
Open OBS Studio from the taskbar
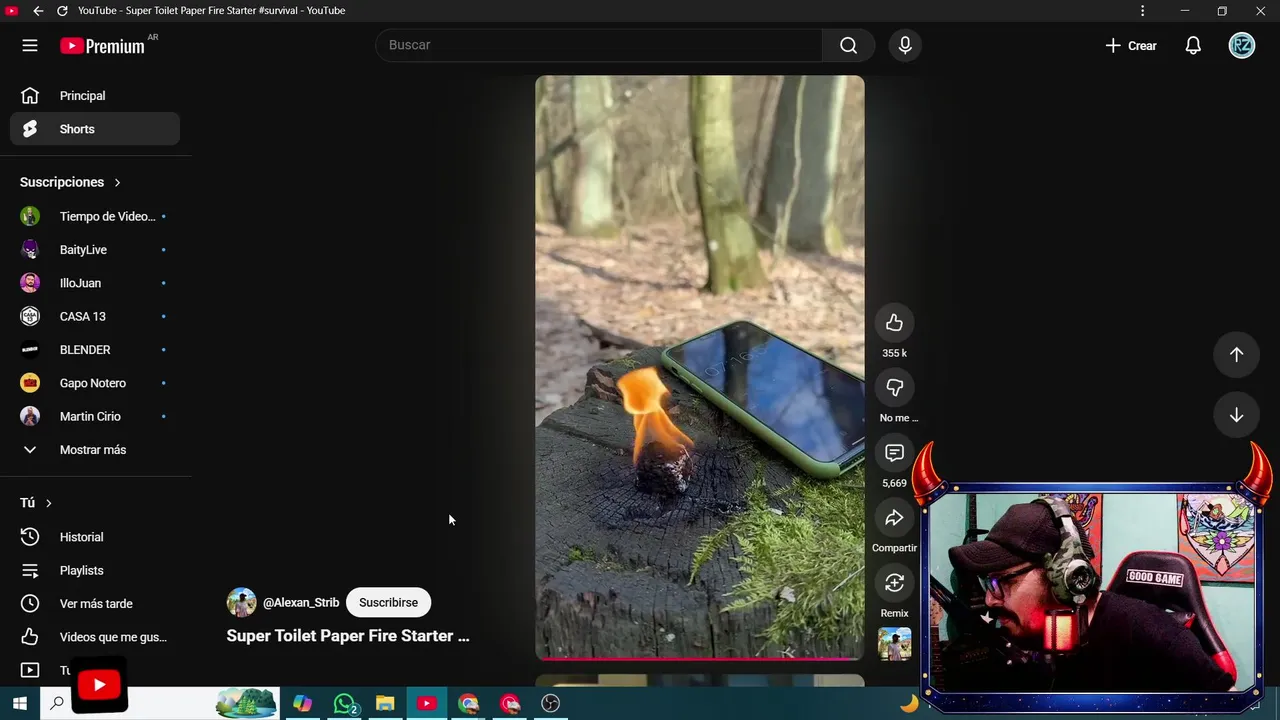pyautogui.click(x=550, y=704)
